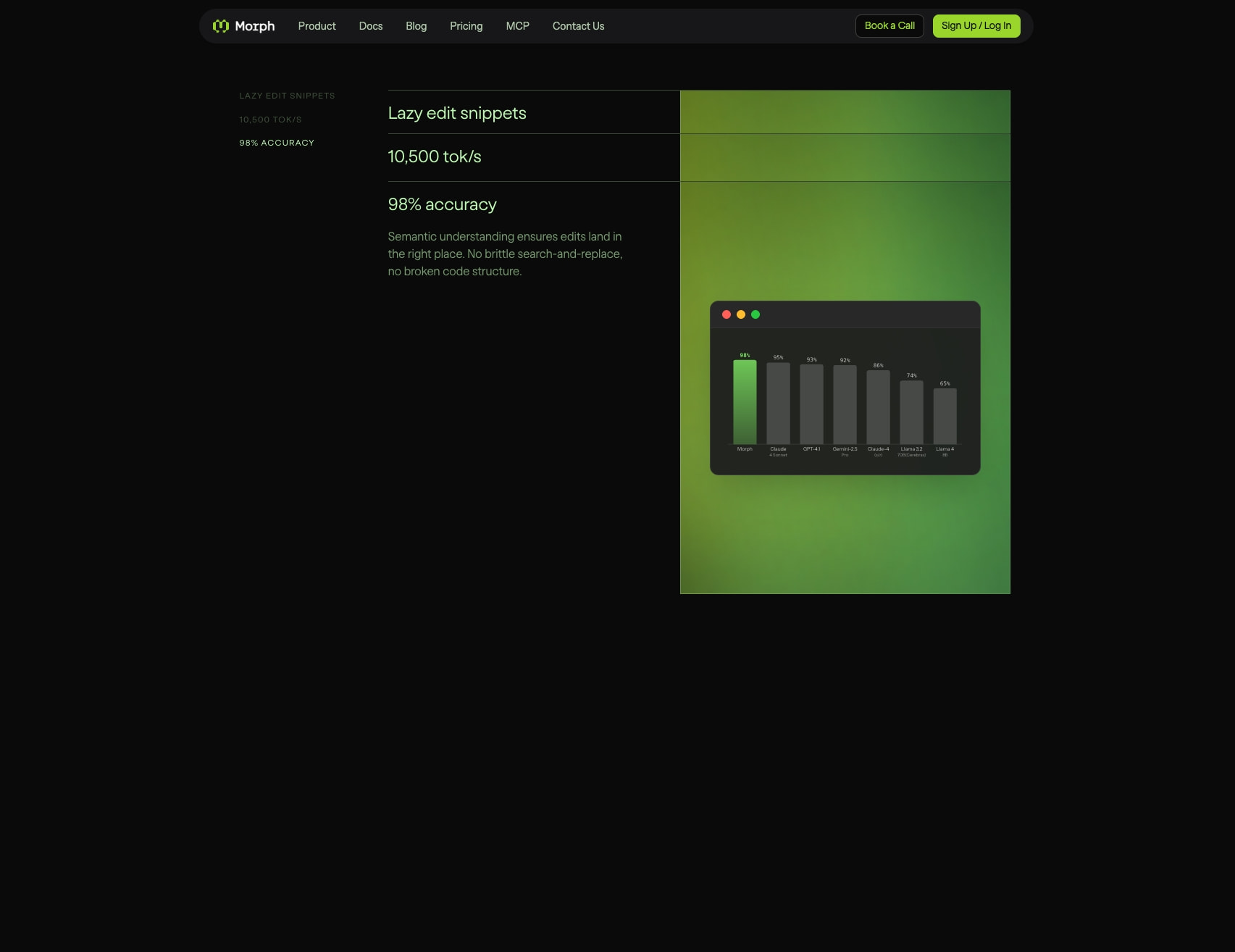Click the 'Llama 4' chart axis label

945,449
